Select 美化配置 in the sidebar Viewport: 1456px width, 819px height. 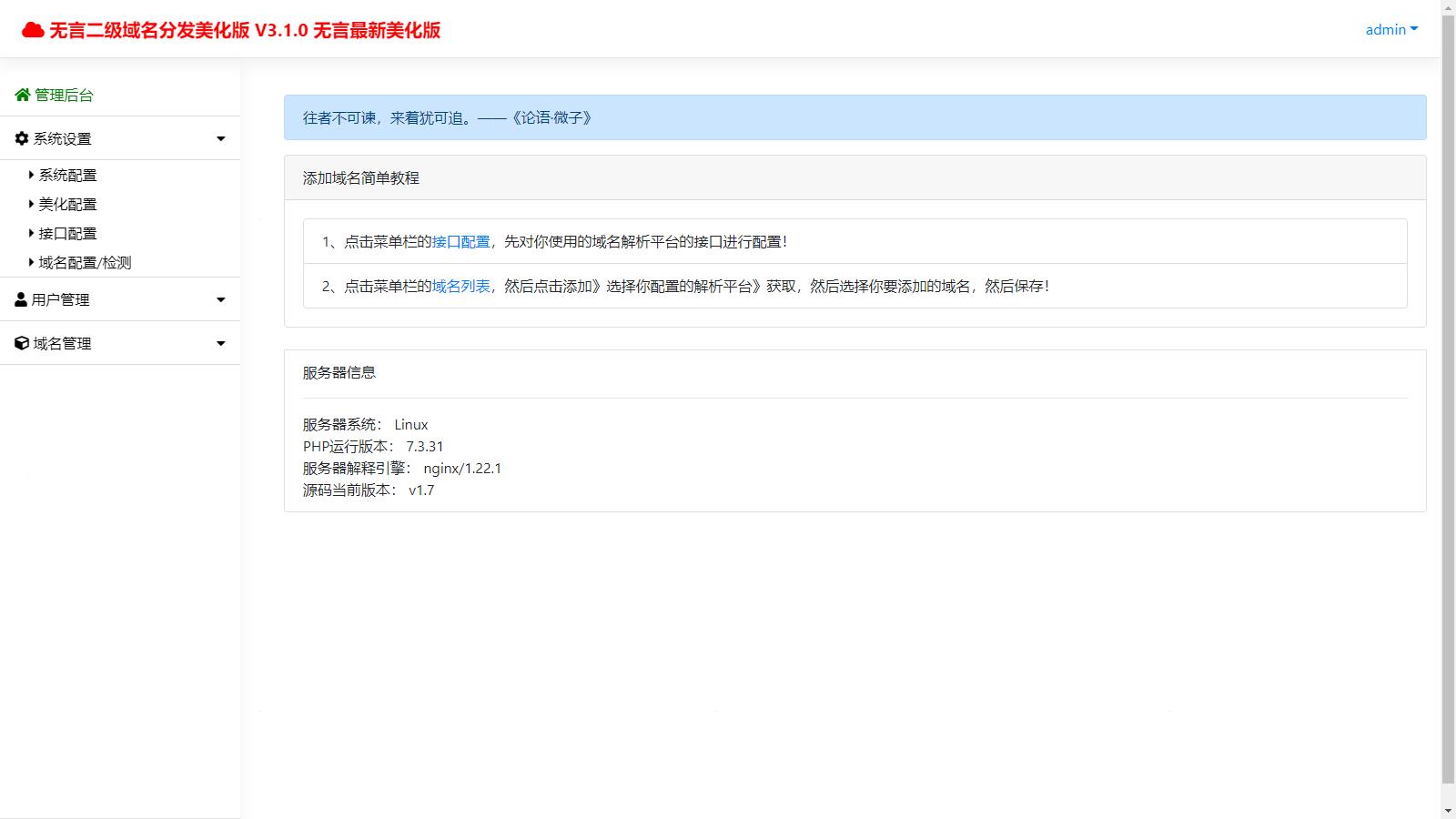67,204
